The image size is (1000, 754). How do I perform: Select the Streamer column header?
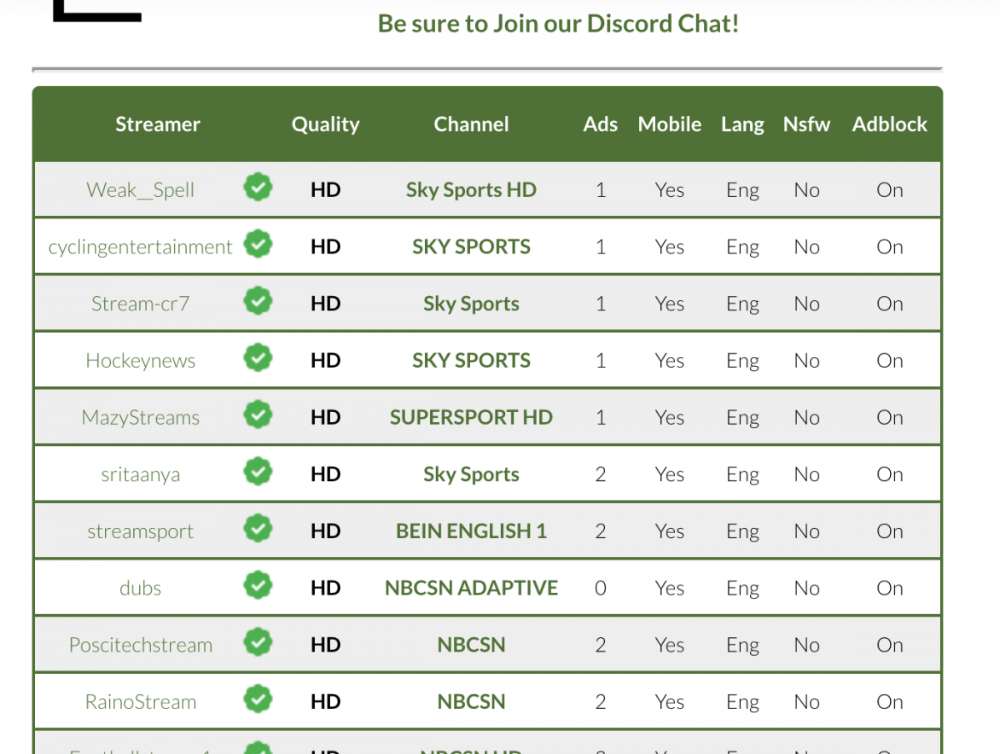pyautogui.click(x=158, y=124)
